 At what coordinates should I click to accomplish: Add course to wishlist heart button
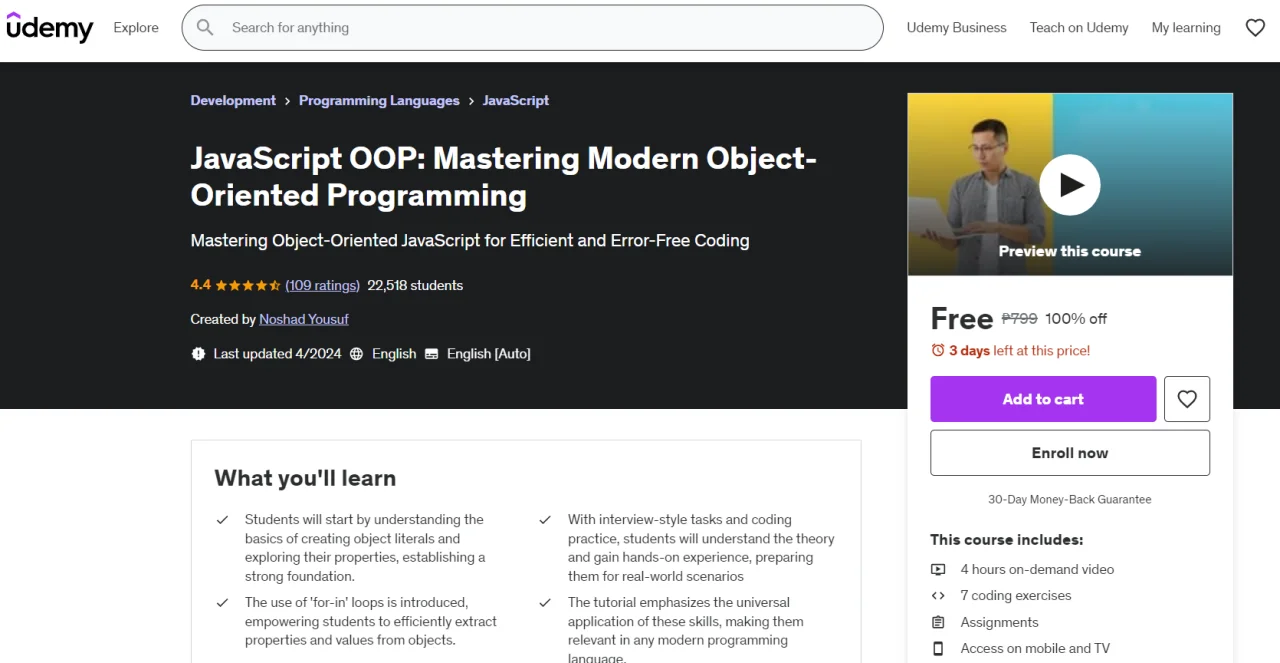click(x=1187, y=399)
